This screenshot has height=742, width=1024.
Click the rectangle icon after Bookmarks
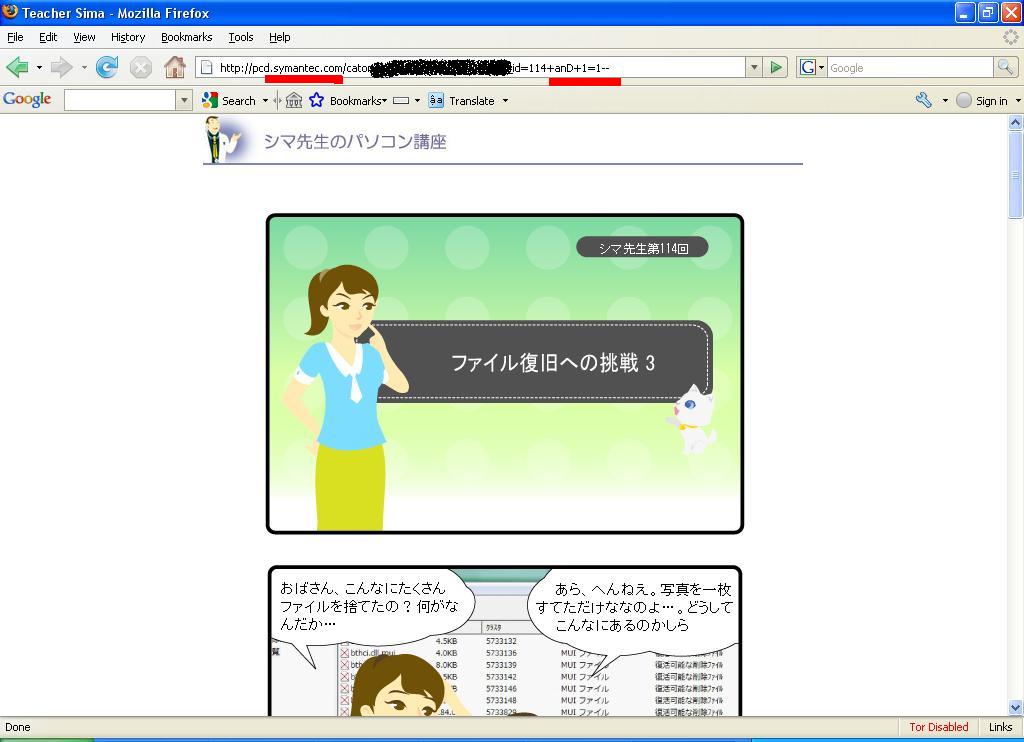click(401, 101)
